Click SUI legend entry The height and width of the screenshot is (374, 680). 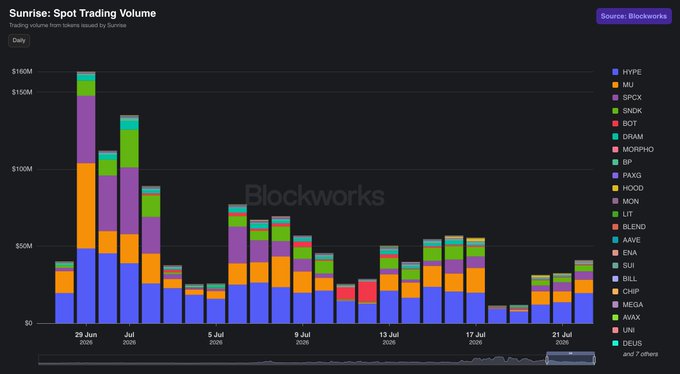[623, 266]
